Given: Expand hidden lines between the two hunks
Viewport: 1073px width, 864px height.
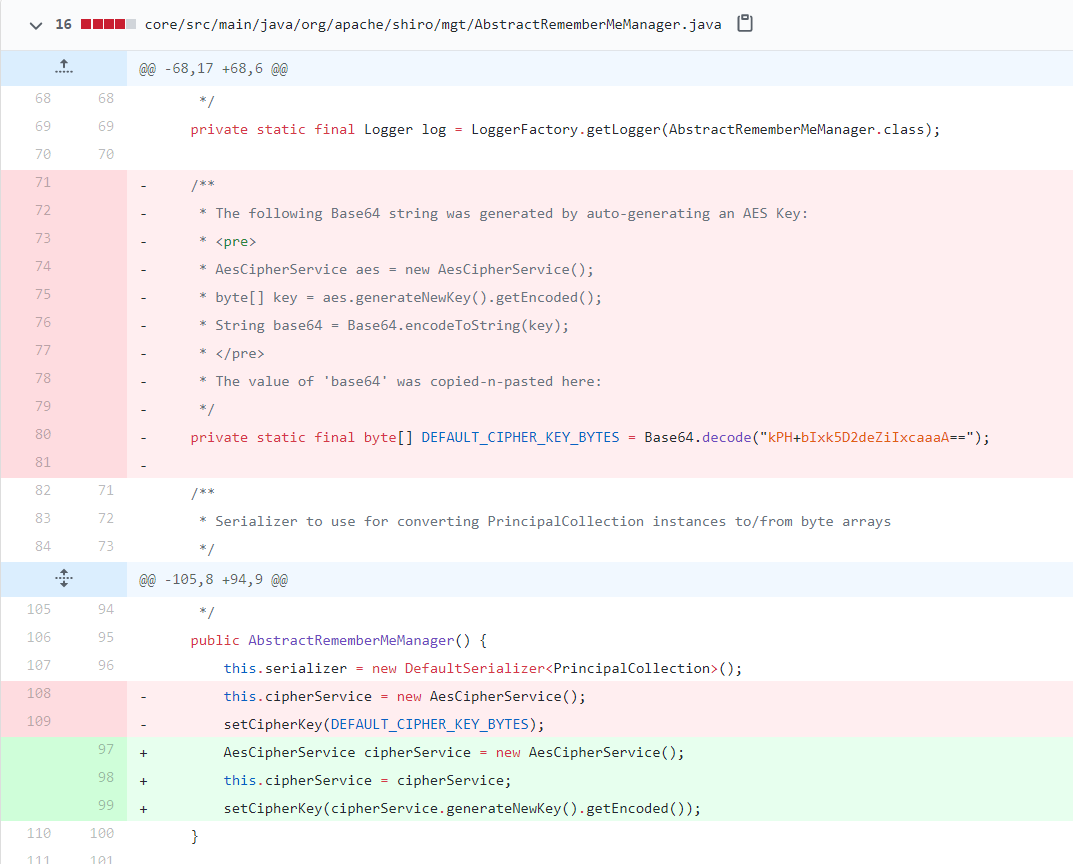Looking at the screenshot, I should [64, 579].
